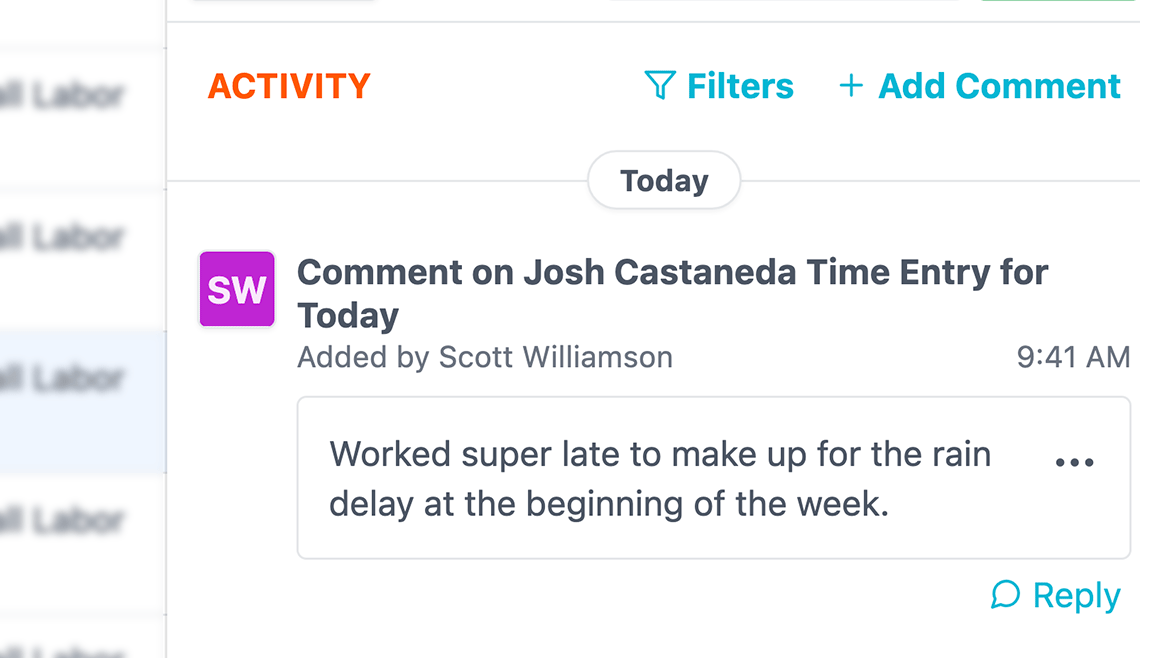Click the purple SW avatar

[237, 289]
